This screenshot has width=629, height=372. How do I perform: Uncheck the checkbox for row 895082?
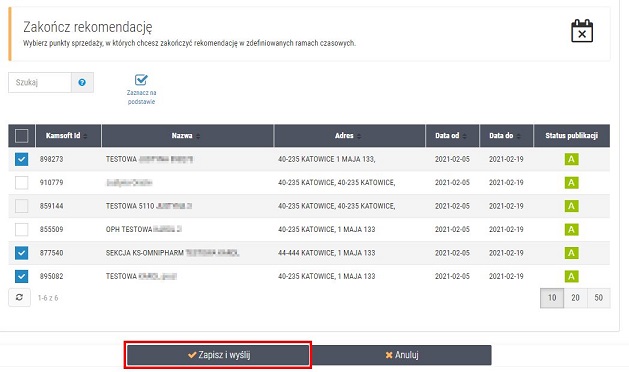22,276
